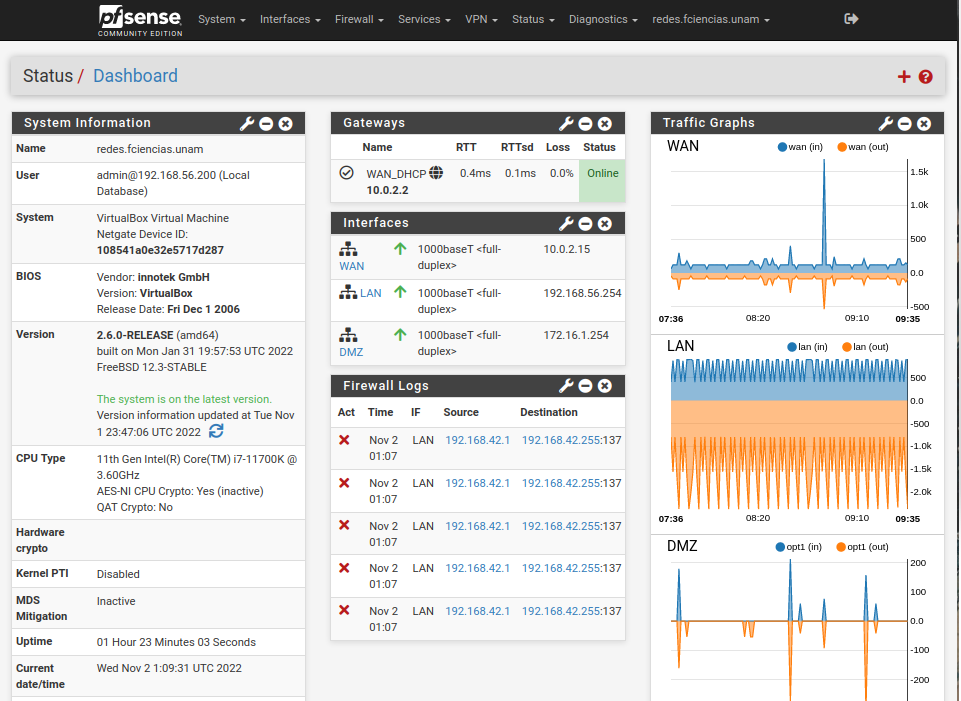
Task: Close the Firewall Logs widget
Action: pyautogui.click(x=605, y=386)
